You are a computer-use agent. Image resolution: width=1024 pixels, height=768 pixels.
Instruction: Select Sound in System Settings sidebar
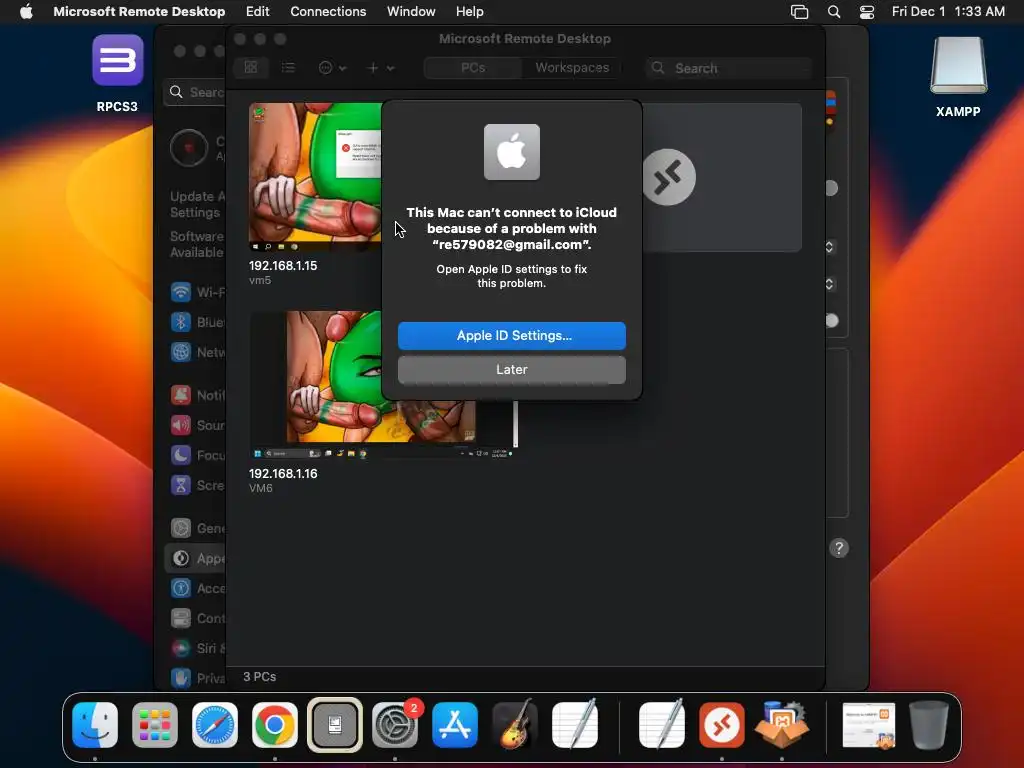(197, 425)
